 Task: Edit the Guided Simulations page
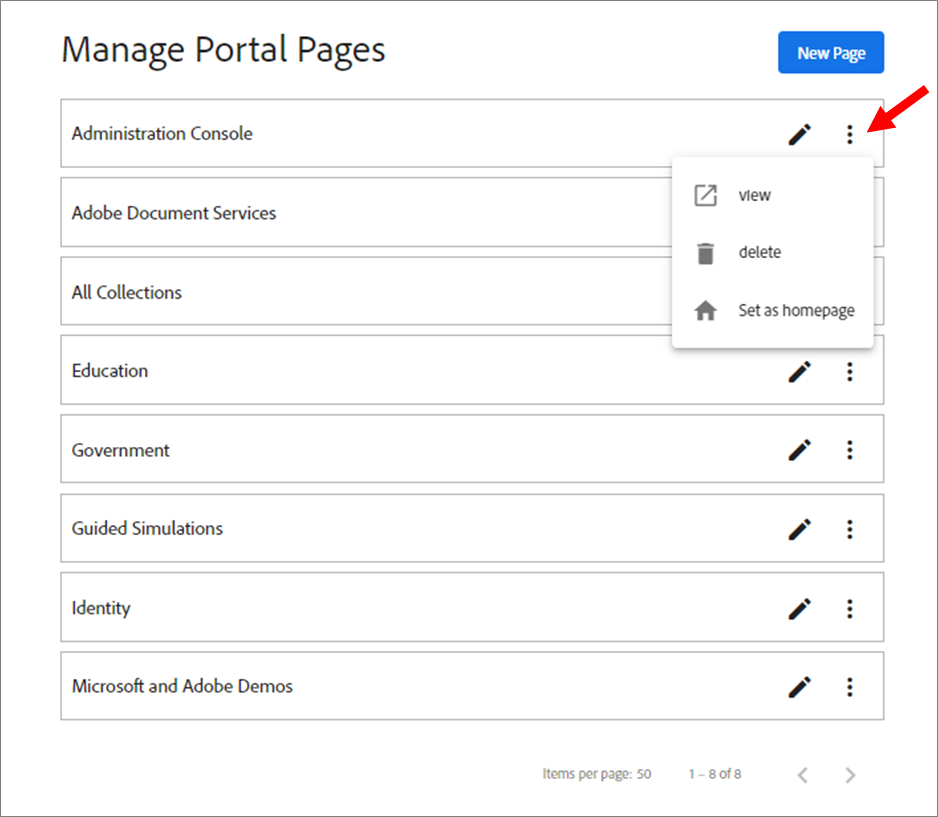click(x=800, y=529)
